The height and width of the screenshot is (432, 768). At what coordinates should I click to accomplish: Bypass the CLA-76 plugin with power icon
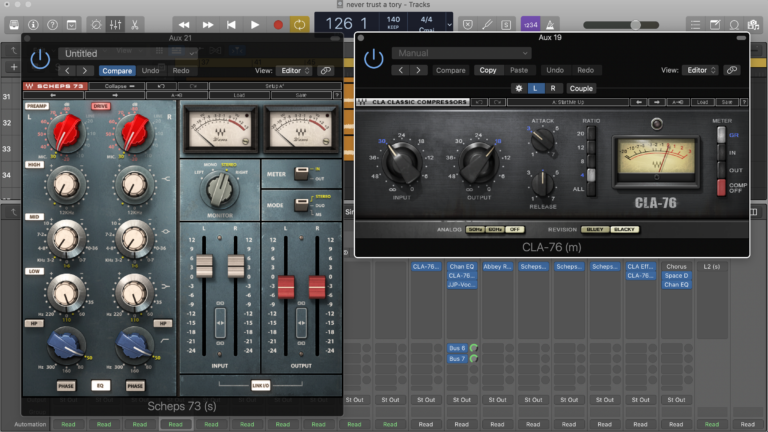pos(374,60)
